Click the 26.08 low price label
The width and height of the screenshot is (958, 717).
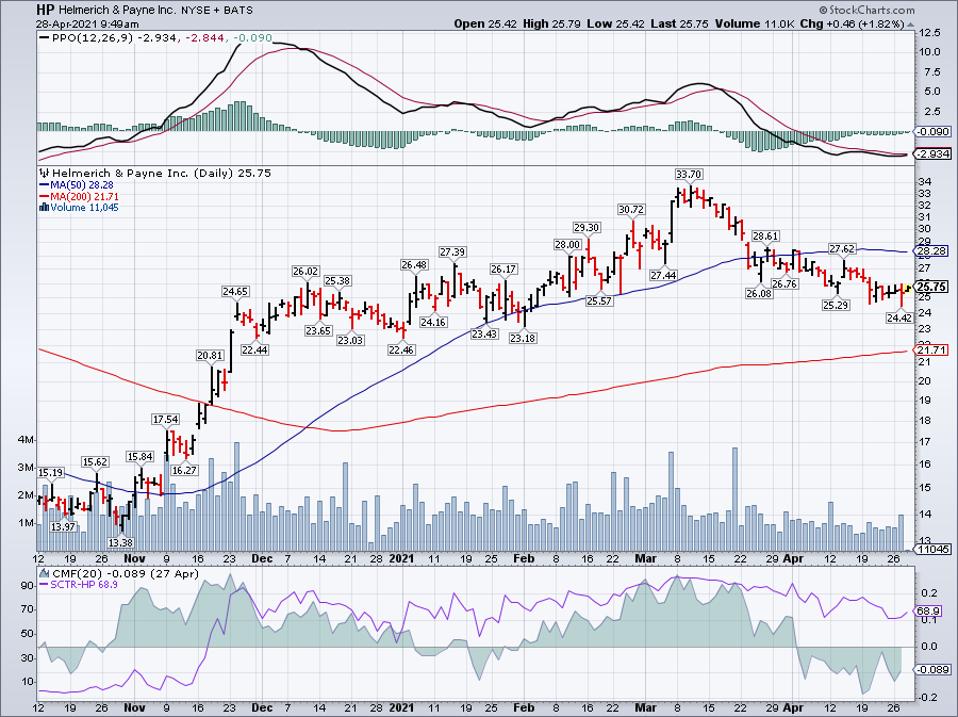[758, 293]
